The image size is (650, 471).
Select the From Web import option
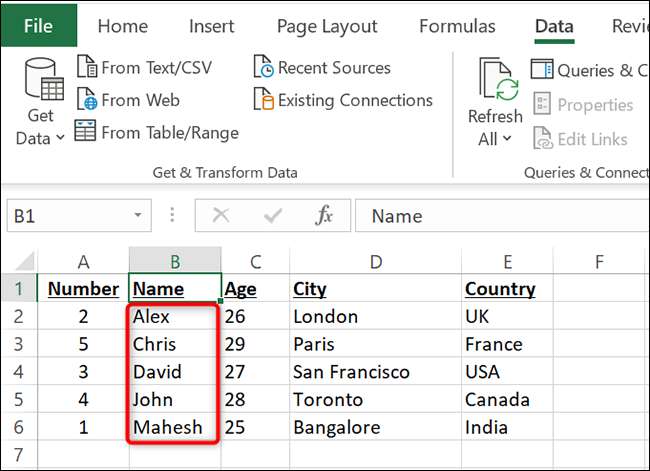[x=128, y=100]
